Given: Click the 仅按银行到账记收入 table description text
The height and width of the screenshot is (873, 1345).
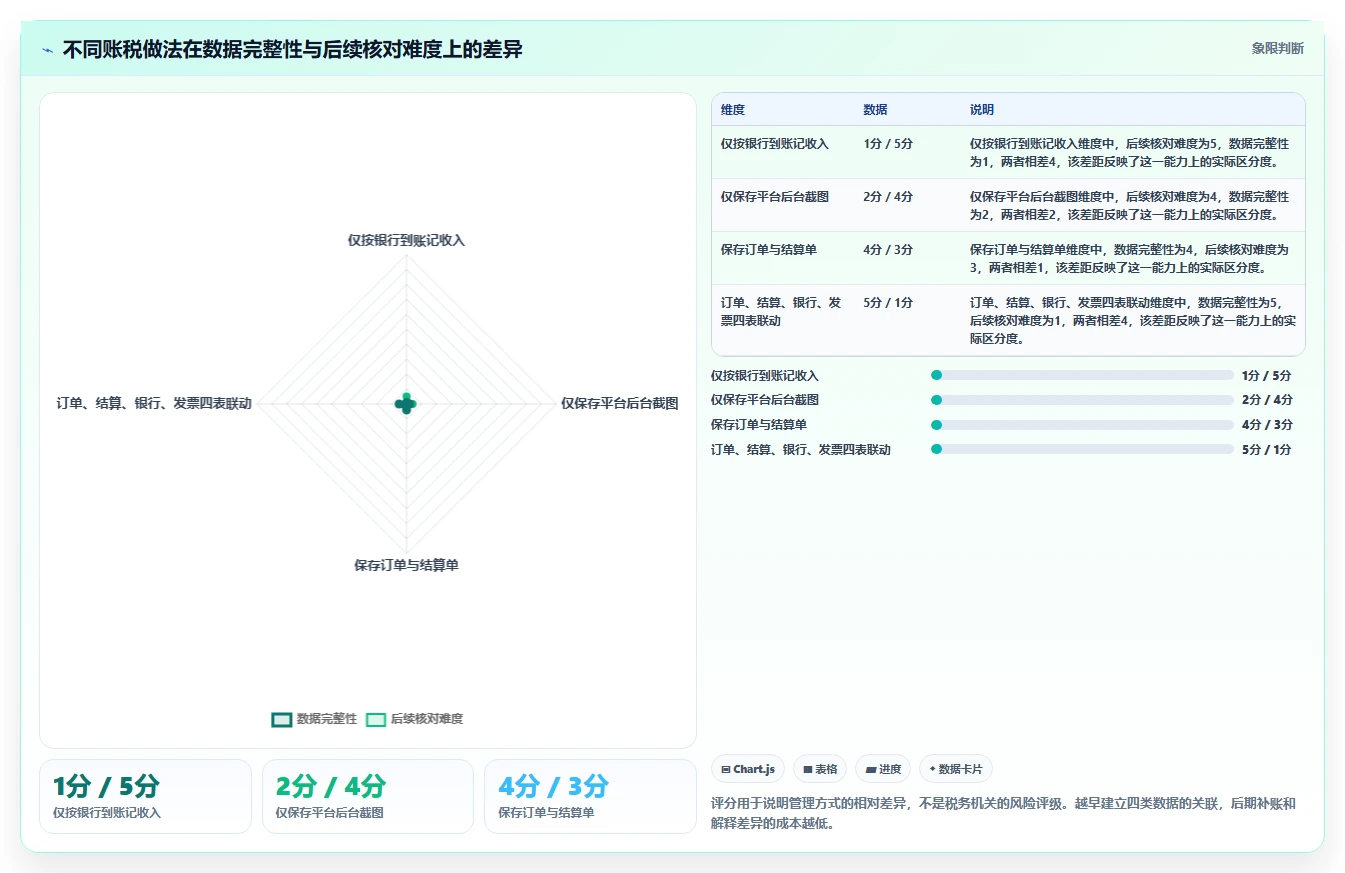Looking at the screenshot, I should [1130, 152].
